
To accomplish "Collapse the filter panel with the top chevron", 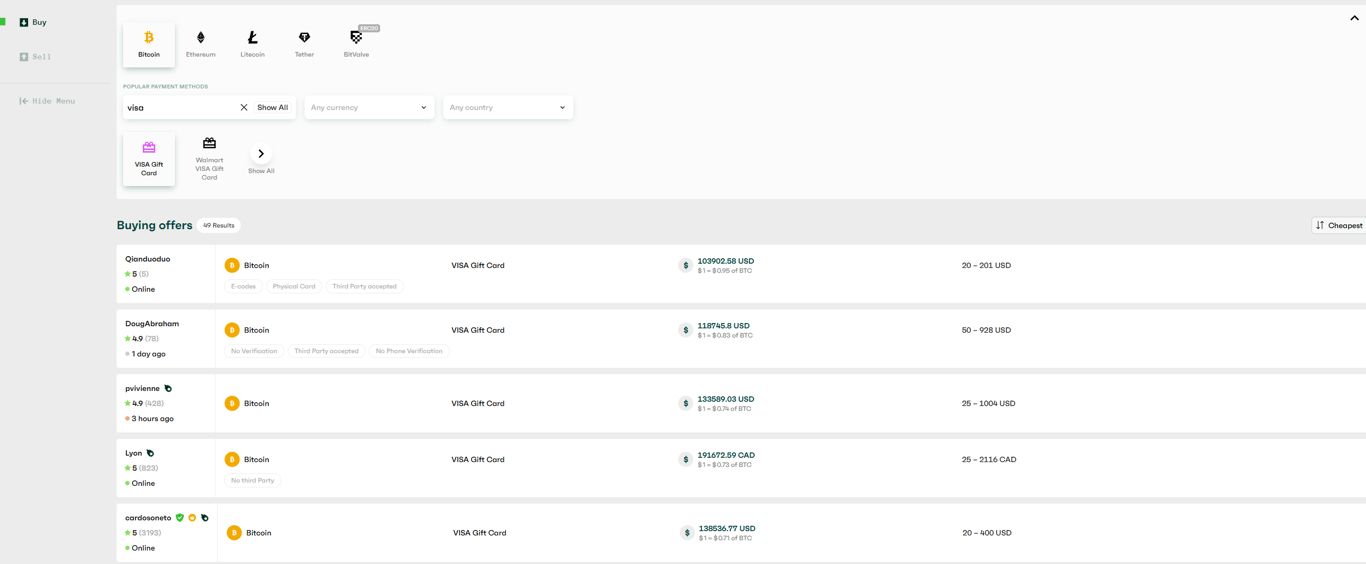I will [x=1354, y=18].
